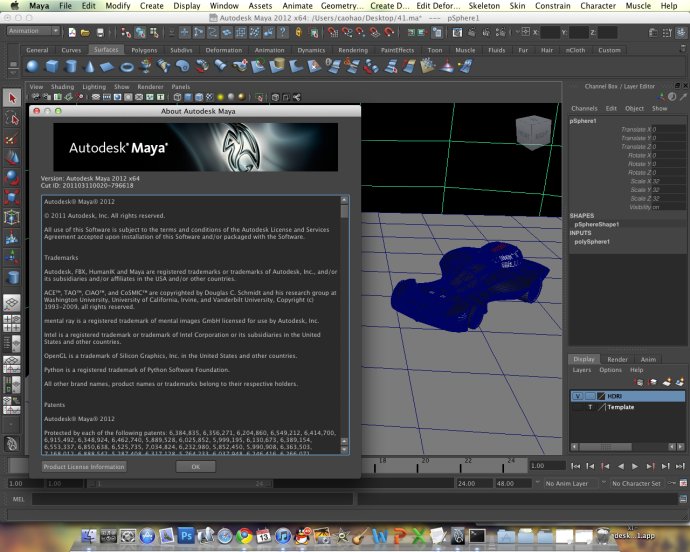Click the HDRI layer color swatch
The height and width of the screenshot is (552, 690).
click(601, 396)
